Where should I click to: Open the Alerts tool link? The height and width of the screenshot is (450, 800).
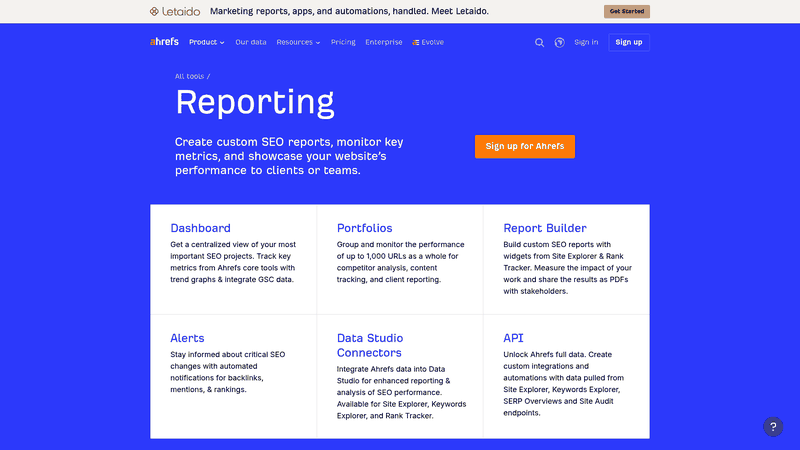coord(187,338)
